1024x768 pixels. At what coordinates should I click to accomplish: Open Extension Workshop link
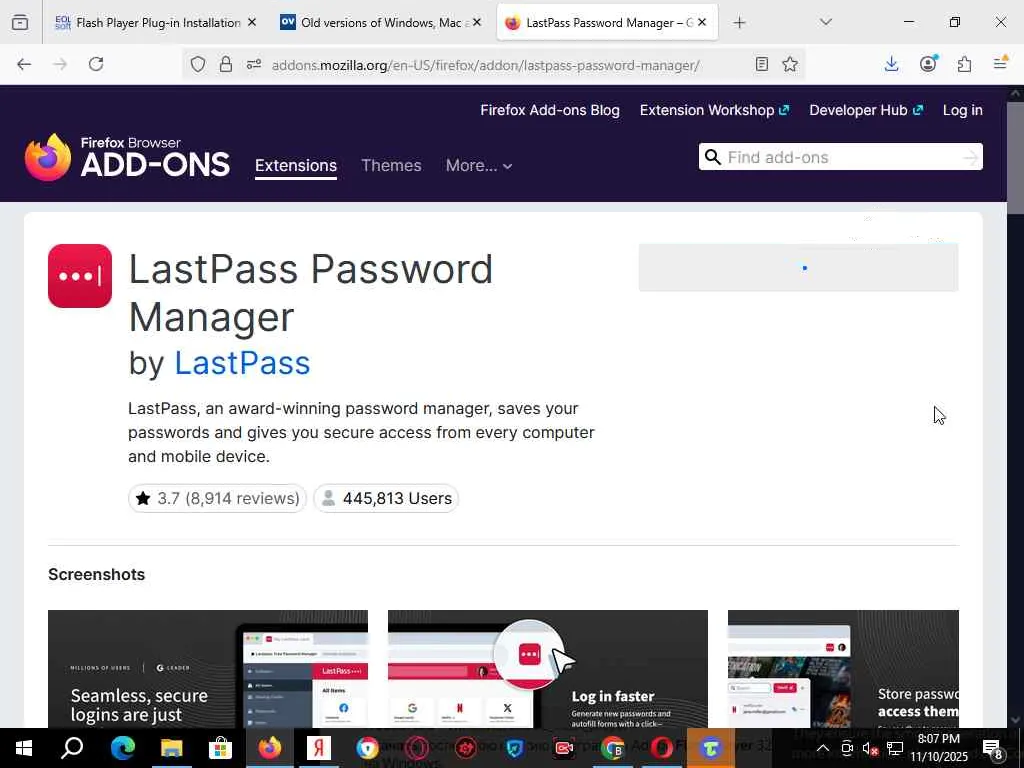point(714,110)
